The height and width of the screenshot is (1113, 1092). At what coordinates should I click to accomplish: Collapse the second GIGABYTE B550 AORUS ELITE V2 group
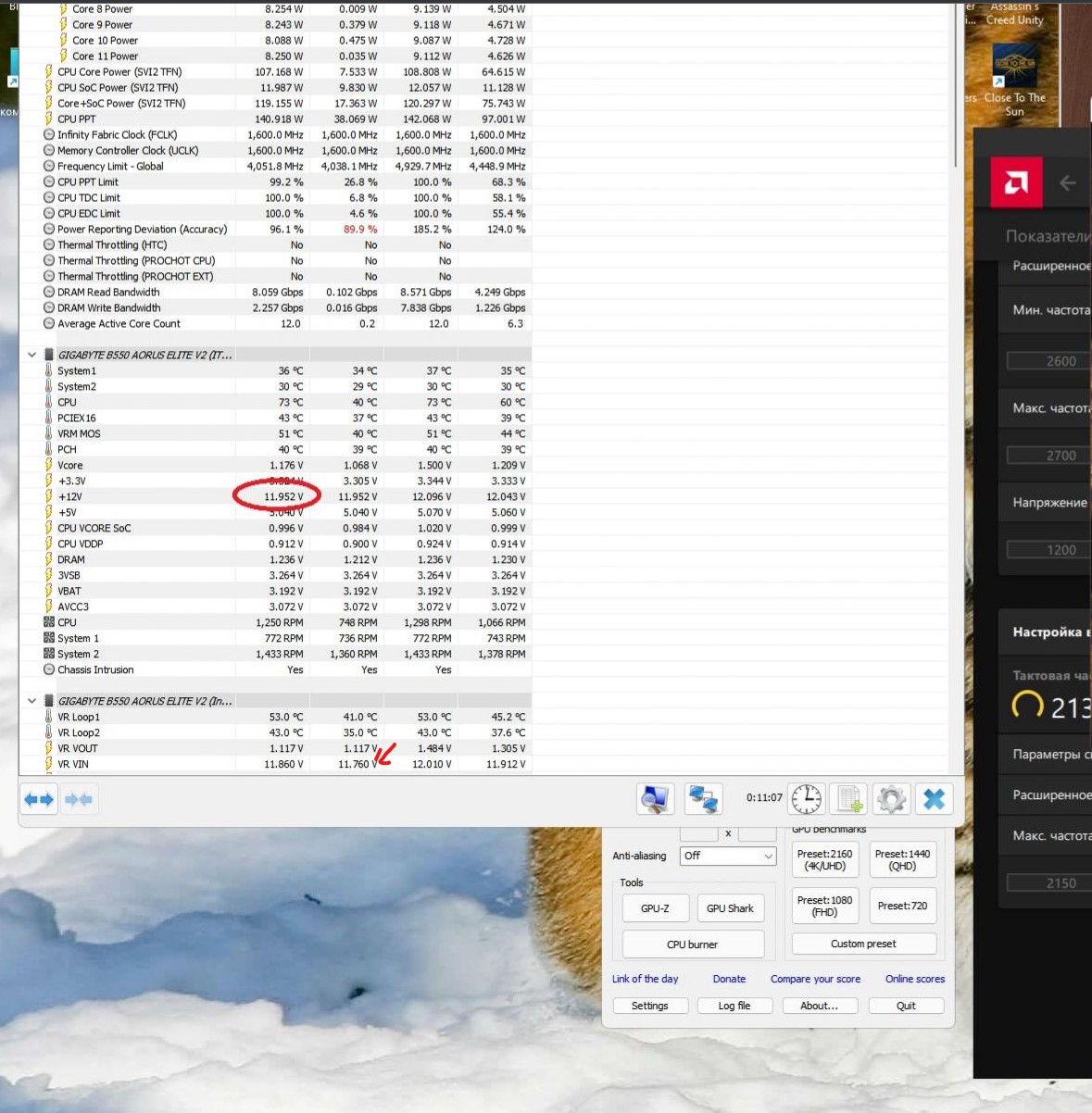click(32, 701)
